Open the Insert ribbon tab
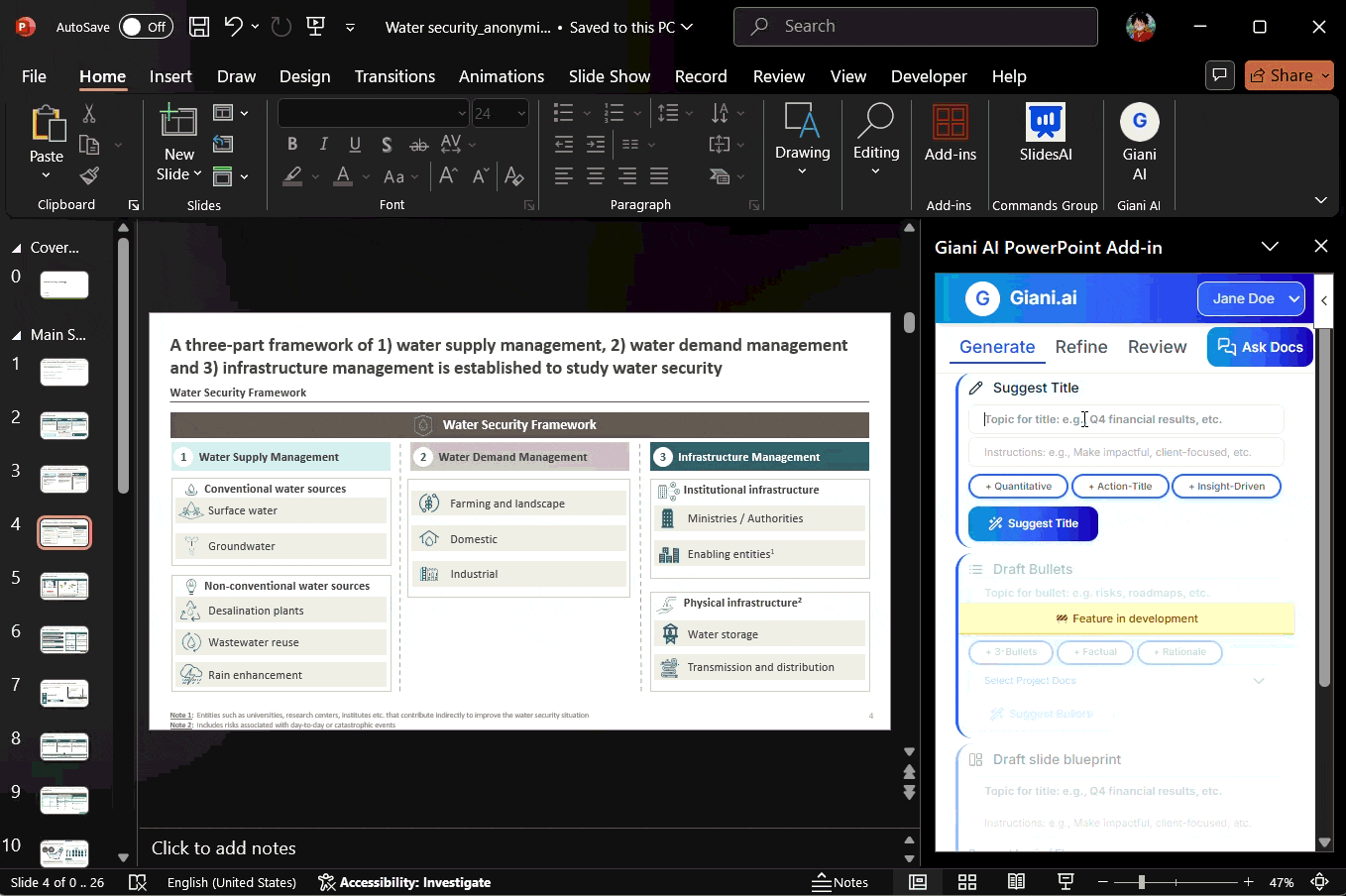The image size is (1346, 896). tap(169, 75)
